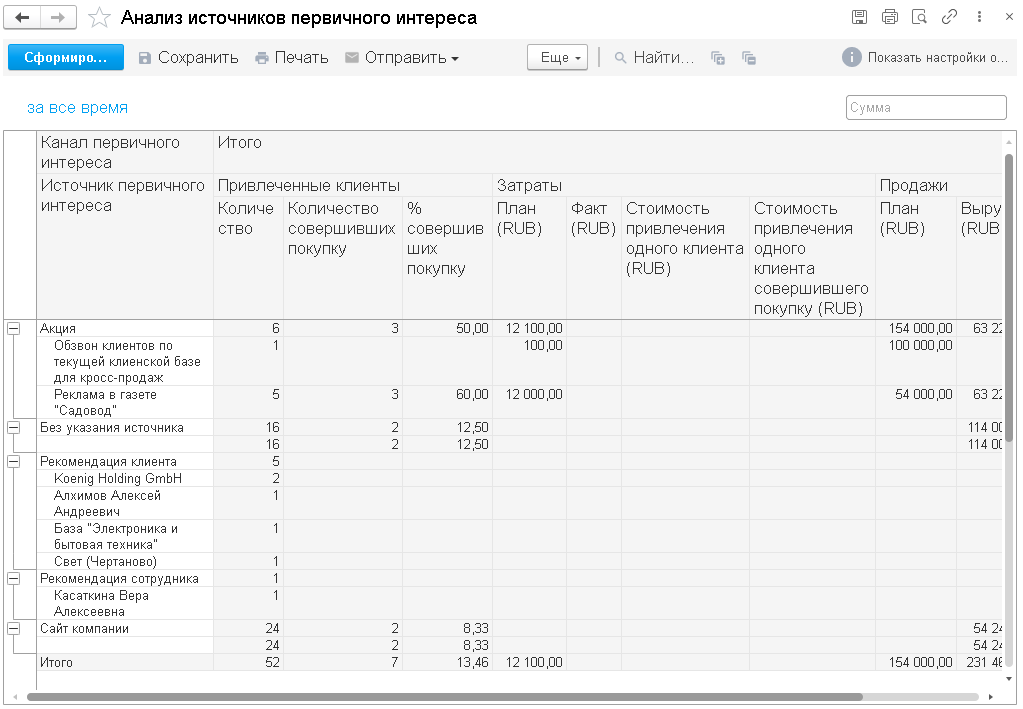
Task: Select Реклама в газете "Садовод" row
Action: (105, 402)
